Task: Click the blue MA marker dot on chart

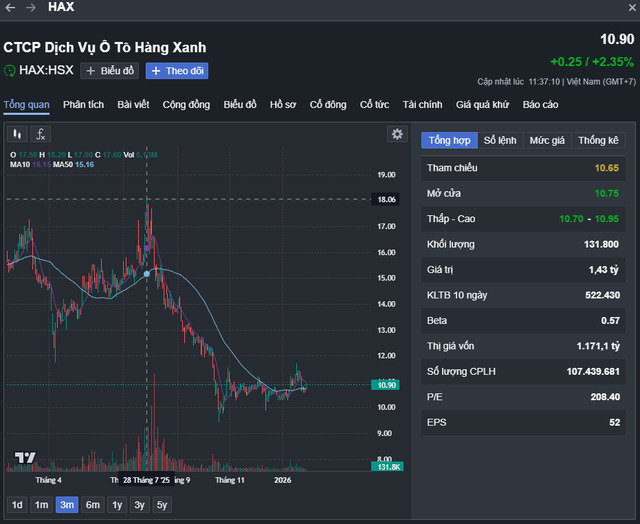Action: (x=147, y=273)
